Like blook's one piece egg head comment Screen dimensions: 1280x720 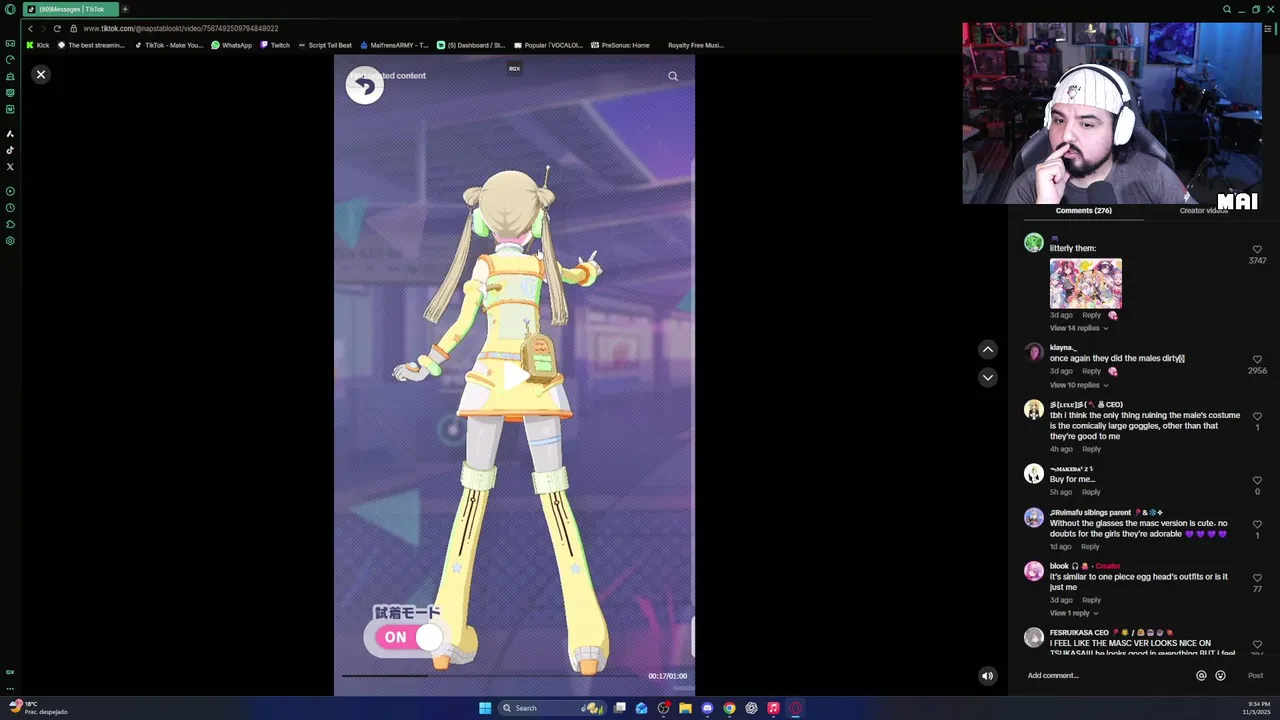coord(1257,578)
